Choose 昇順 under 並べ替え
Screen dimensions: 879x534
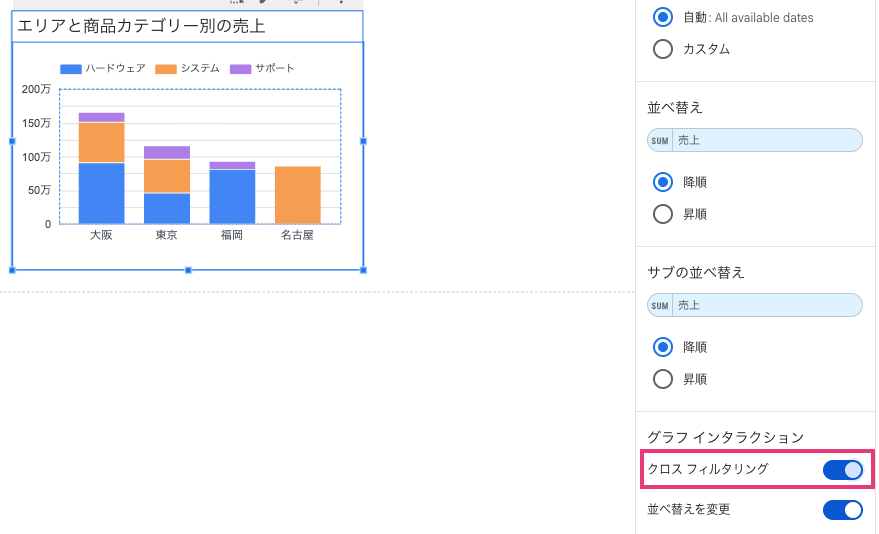point(662,214)
